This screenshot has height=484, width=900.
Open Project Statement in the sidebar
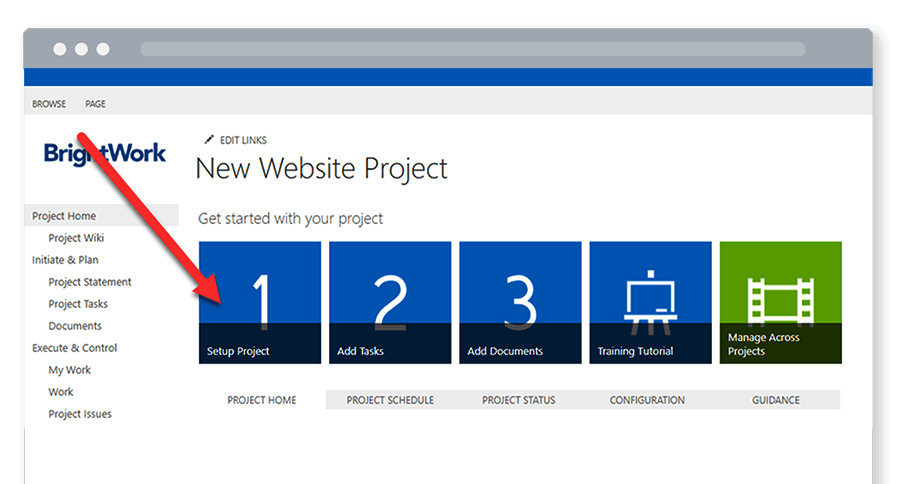point(90,282)
